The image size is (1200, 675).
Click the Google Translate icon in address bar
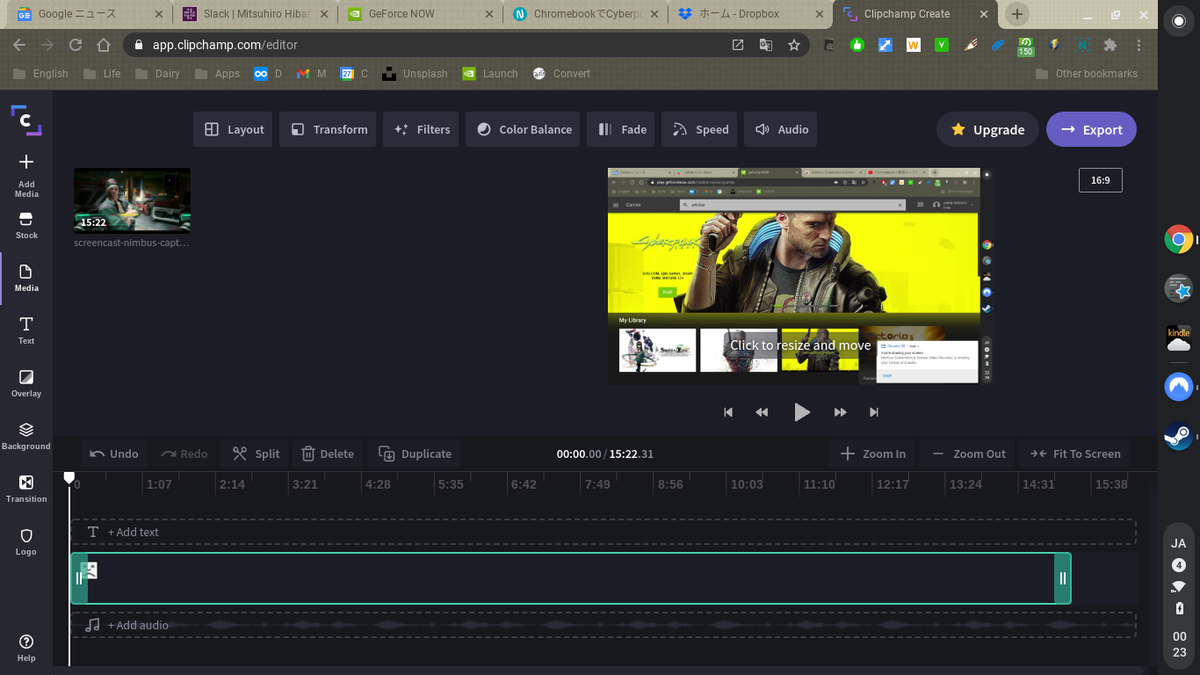pyautogui.click(x=766, y=45)
